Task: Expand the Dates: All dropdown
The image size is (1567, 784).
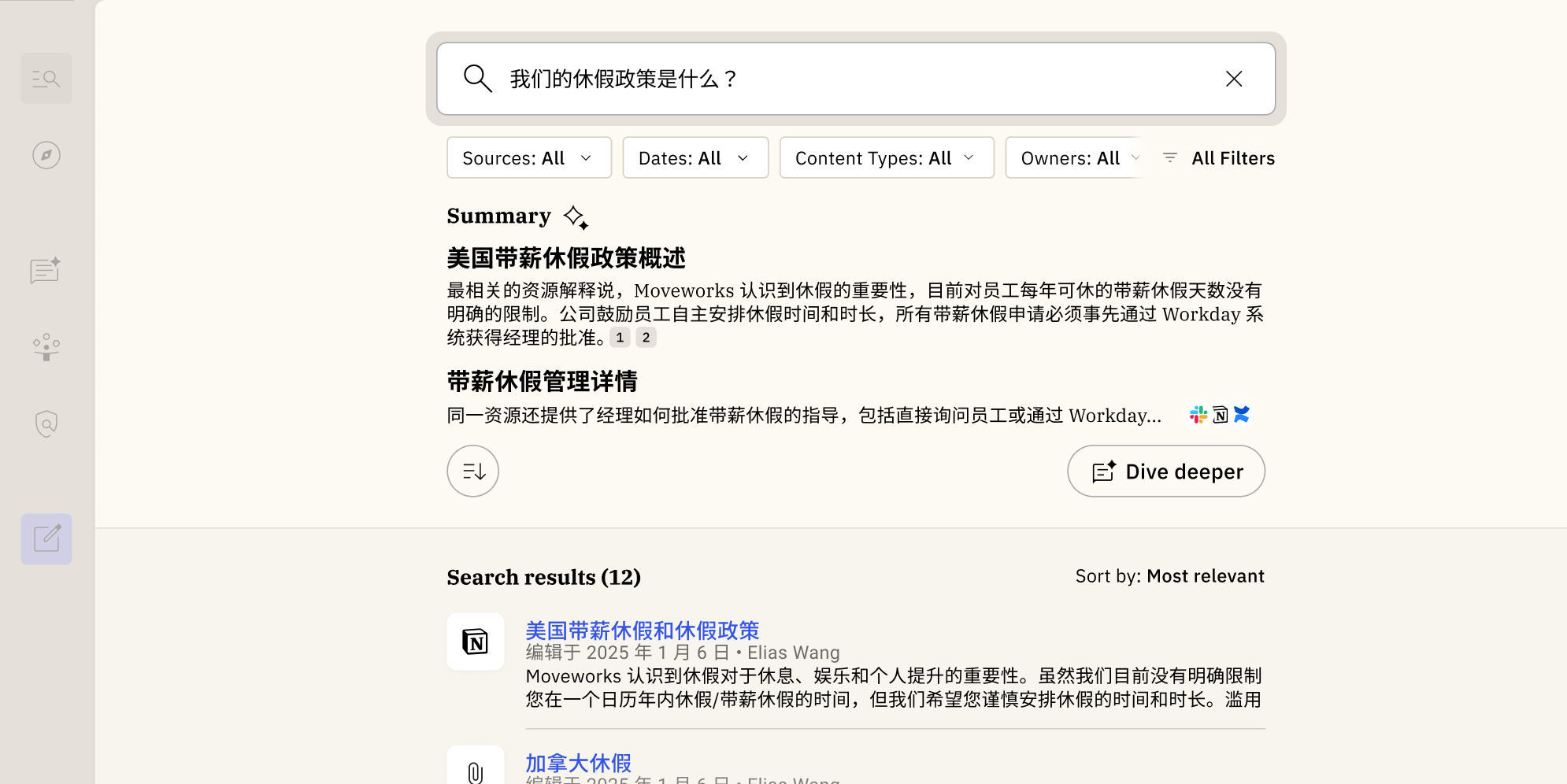Action: point(695,158)
